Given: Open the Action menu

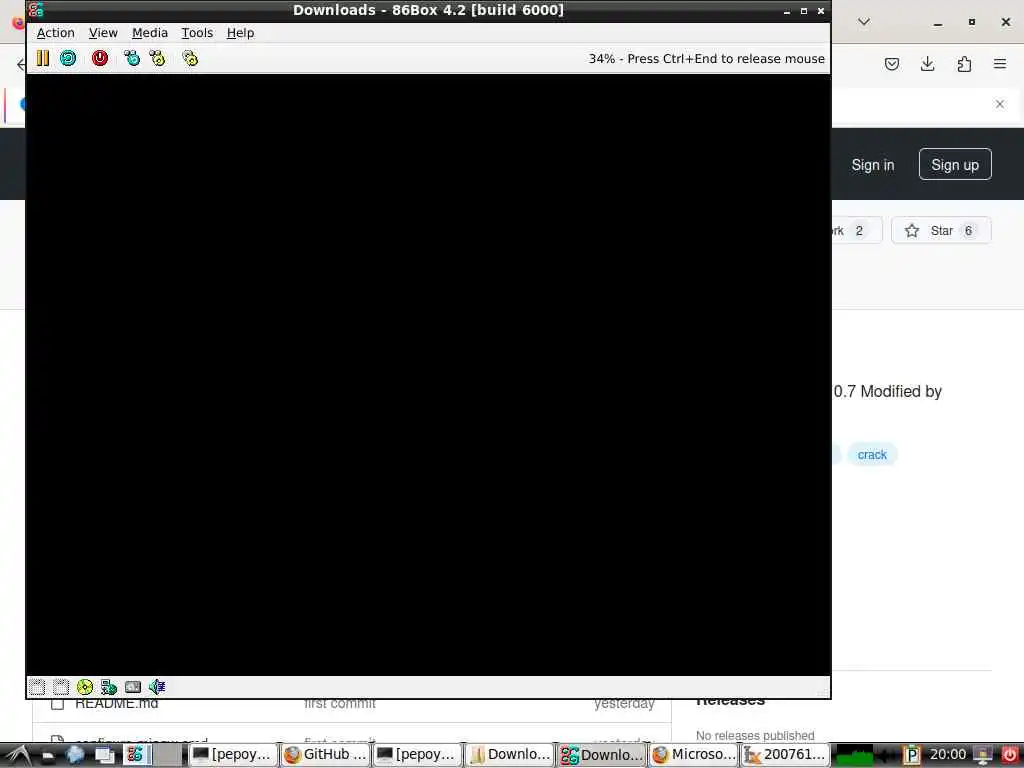Looking at the screenshot, I should pyautogui.click(x=56, y=33).
